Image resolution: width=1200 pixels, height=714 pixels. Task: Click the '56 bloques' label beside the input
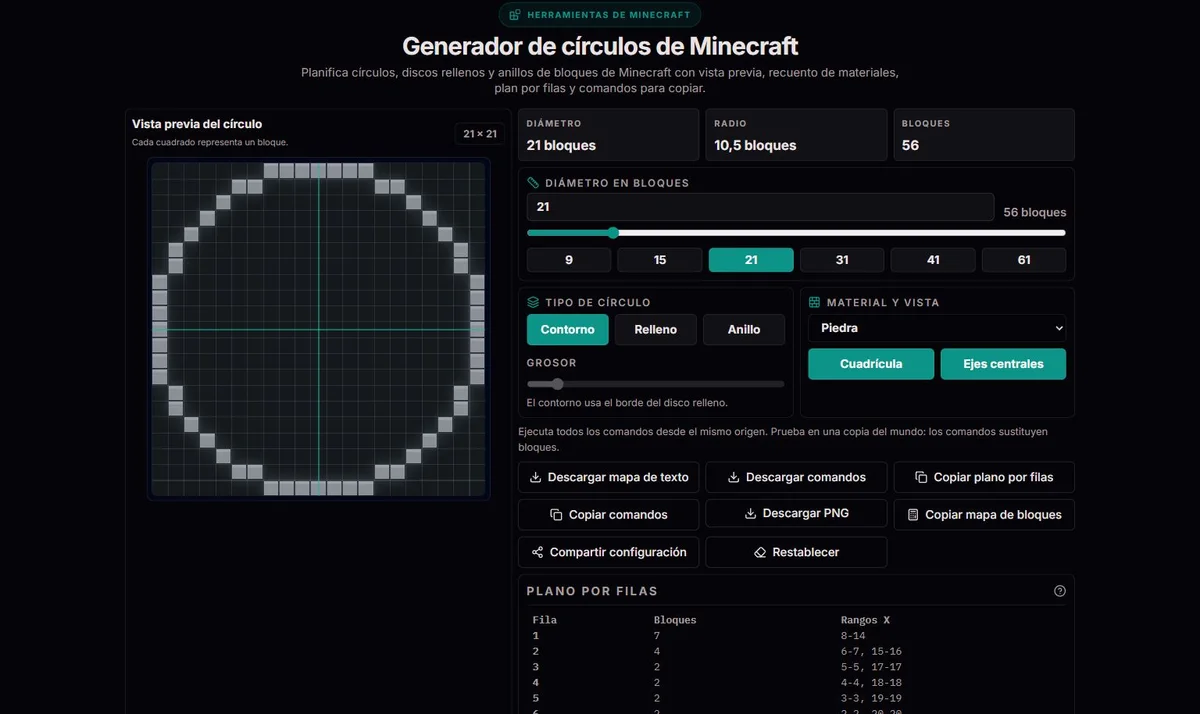click(x=1034, y=212)
